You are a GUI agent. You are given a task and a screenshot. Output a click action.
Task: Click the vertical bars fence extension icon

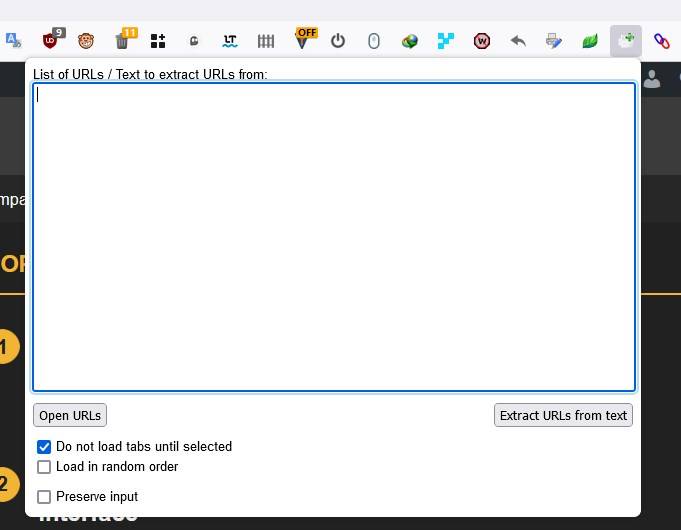coord(266,41)
